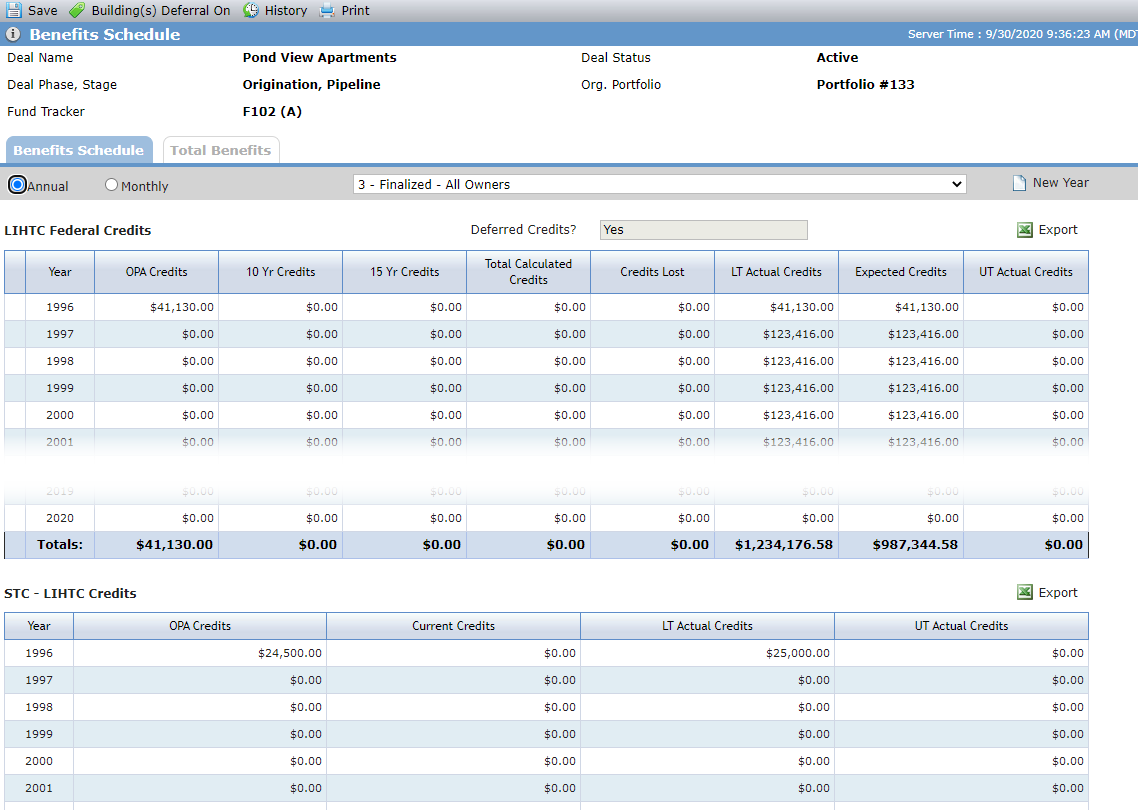Open the '3 - Finalized - All Owners' dropdown

point(660,184)
